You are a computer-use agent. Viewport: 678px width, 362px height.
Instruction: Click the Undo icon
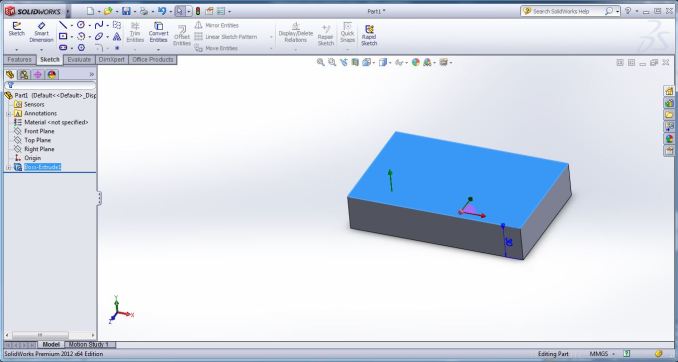(x=162, y=11)
